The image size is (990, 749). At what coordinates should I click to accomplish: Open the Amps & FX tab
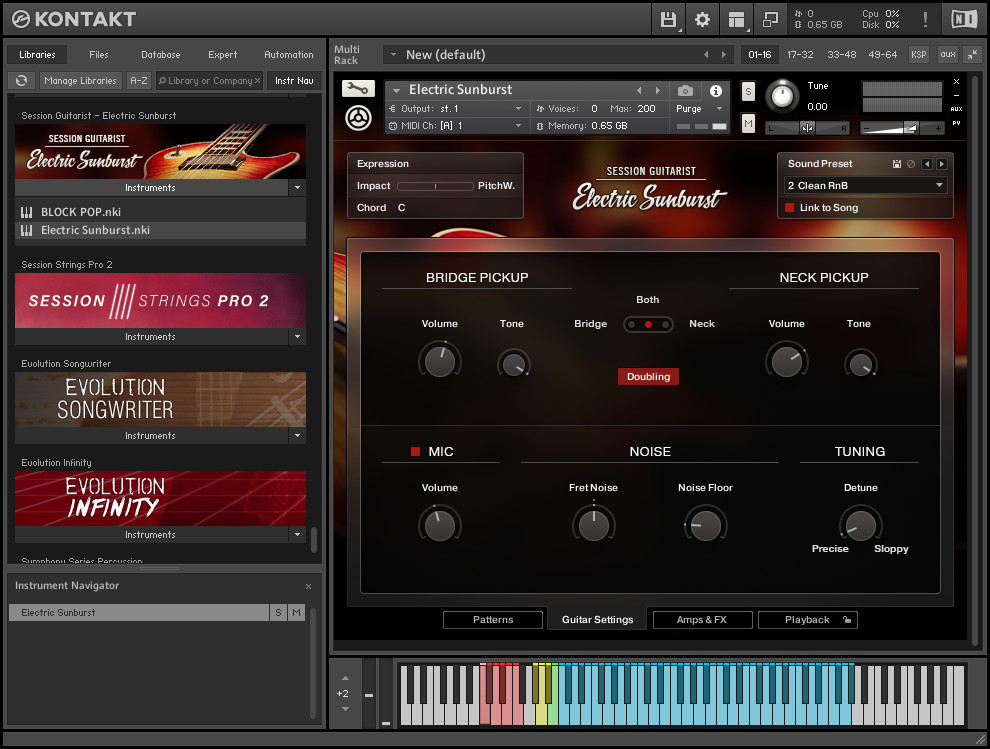coord(702,620)
